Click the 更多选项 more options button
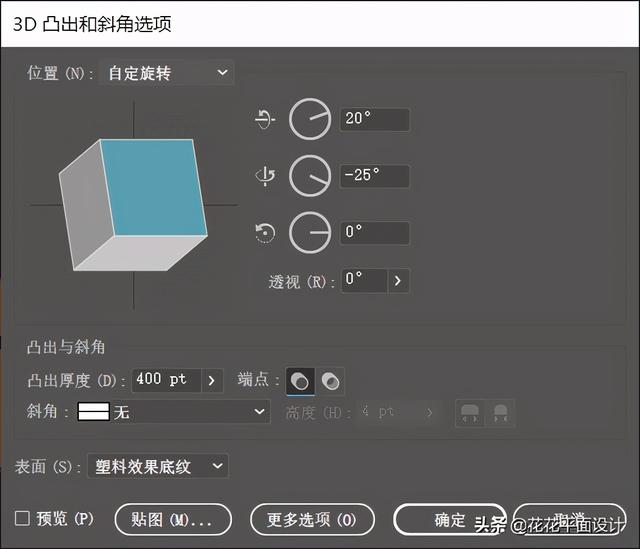Image resolution: width=640 pixels, height=549 pixels. 312,520
